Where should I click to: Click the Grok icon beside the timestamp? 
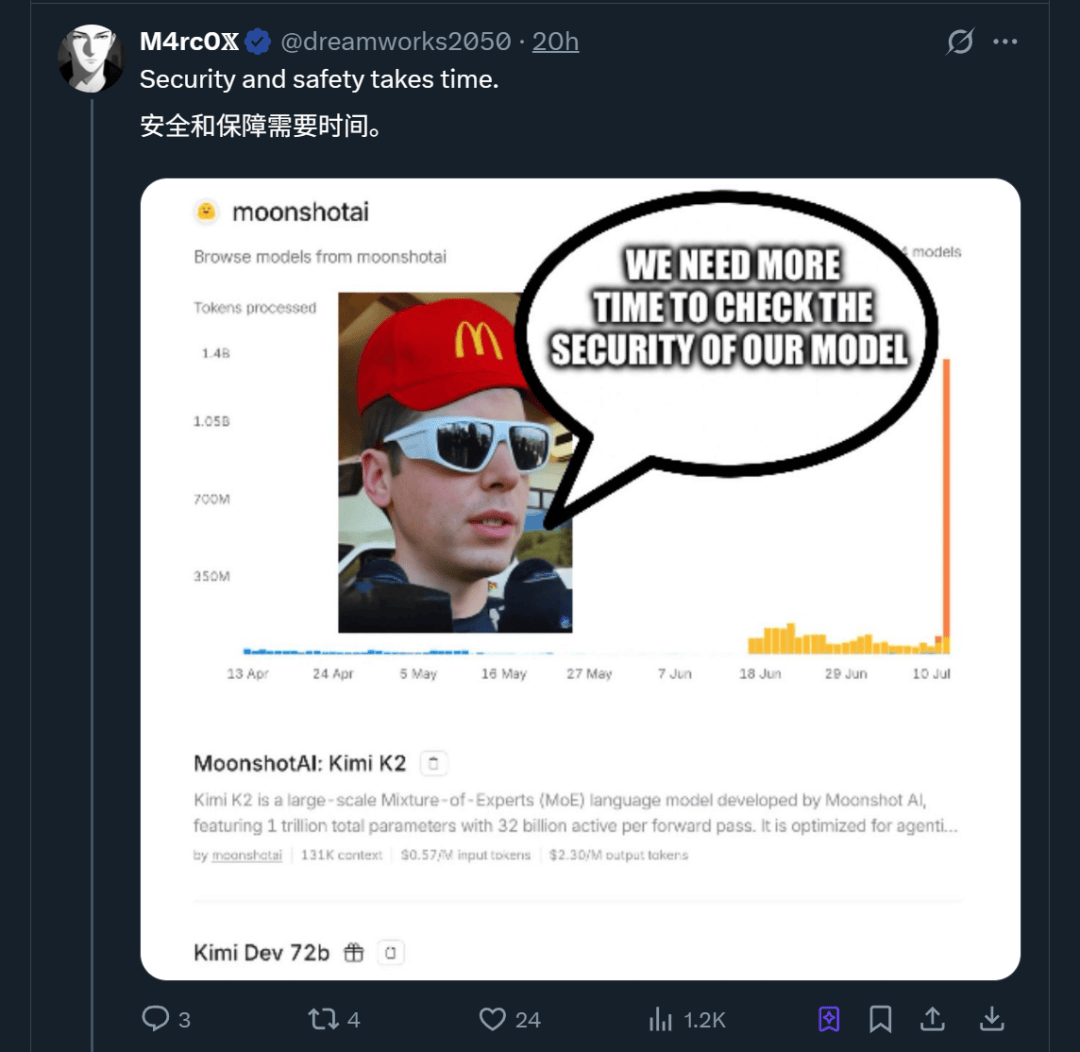960,42
